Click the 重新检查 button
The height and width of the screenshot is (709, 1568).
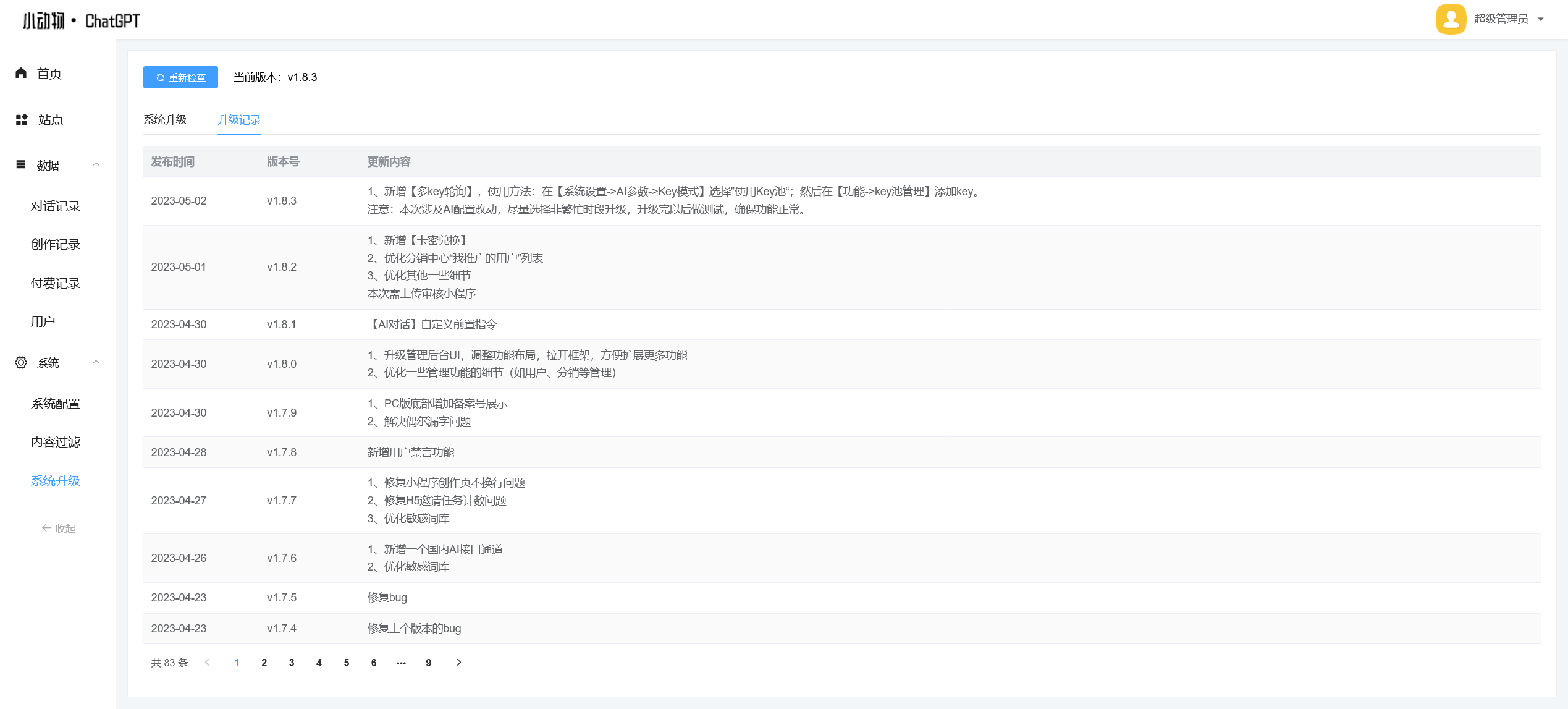point(180,77)
